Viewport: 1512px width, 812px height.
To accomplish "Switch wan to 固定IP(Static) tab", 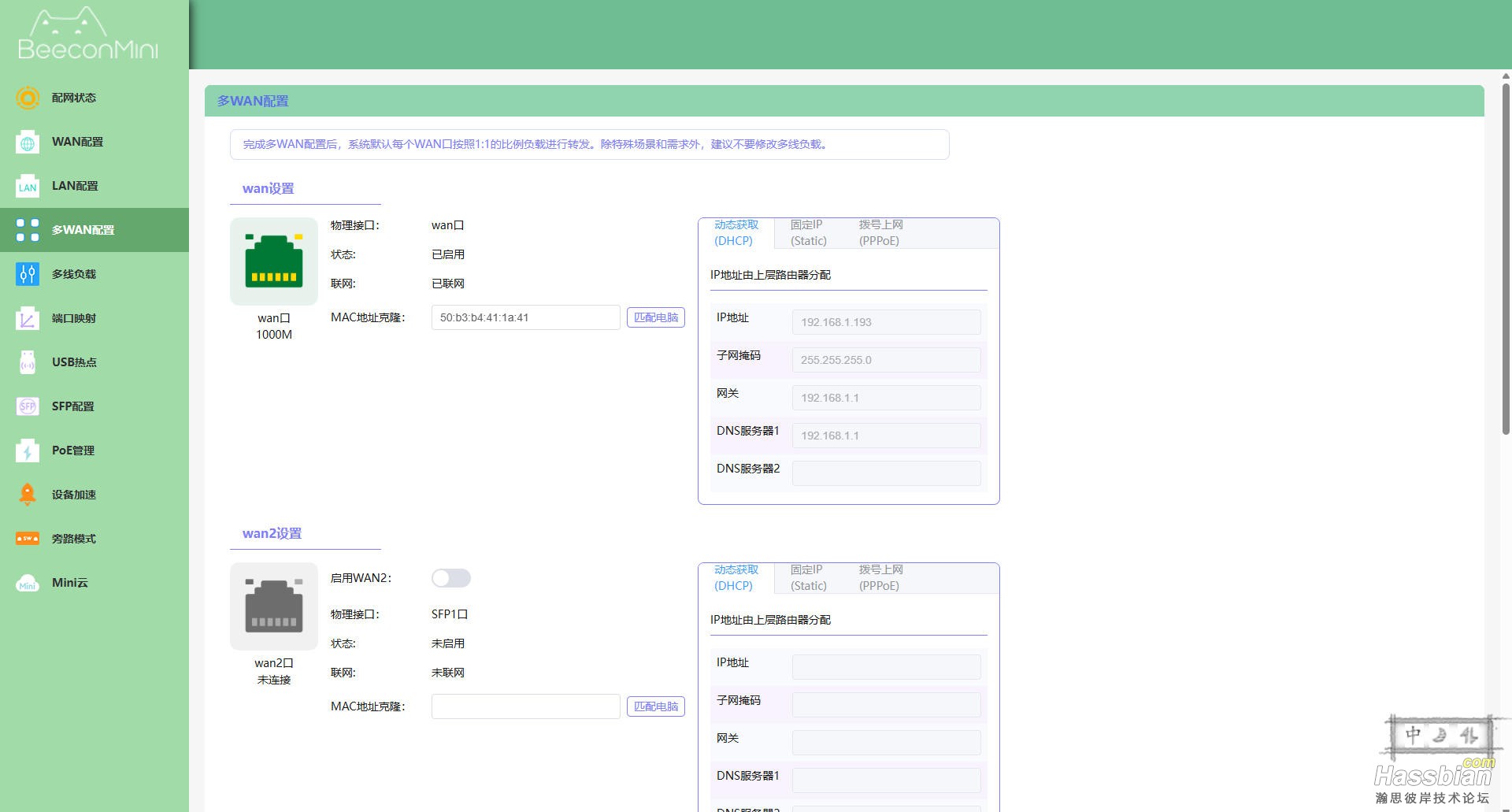I will pyautogui.click(x=809, y=233).
